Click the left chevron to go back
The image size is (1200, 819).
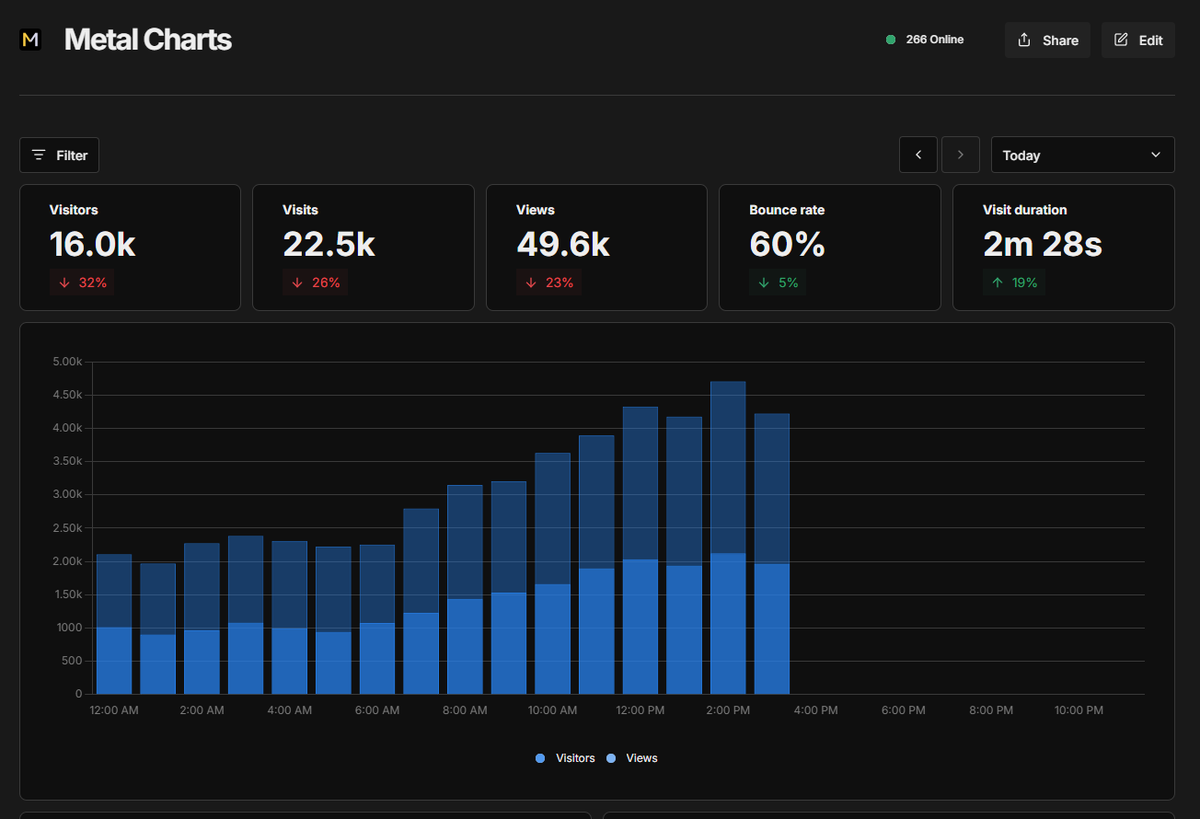pos(918,155)
